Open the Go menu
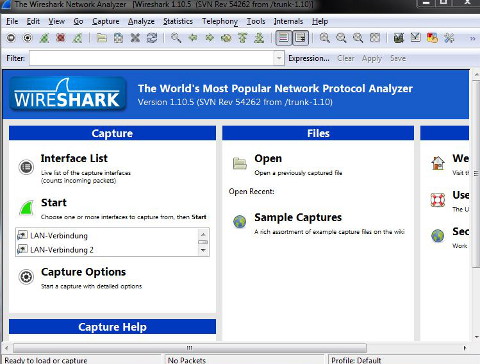This screenshot has width=480, height=364. 78,21
